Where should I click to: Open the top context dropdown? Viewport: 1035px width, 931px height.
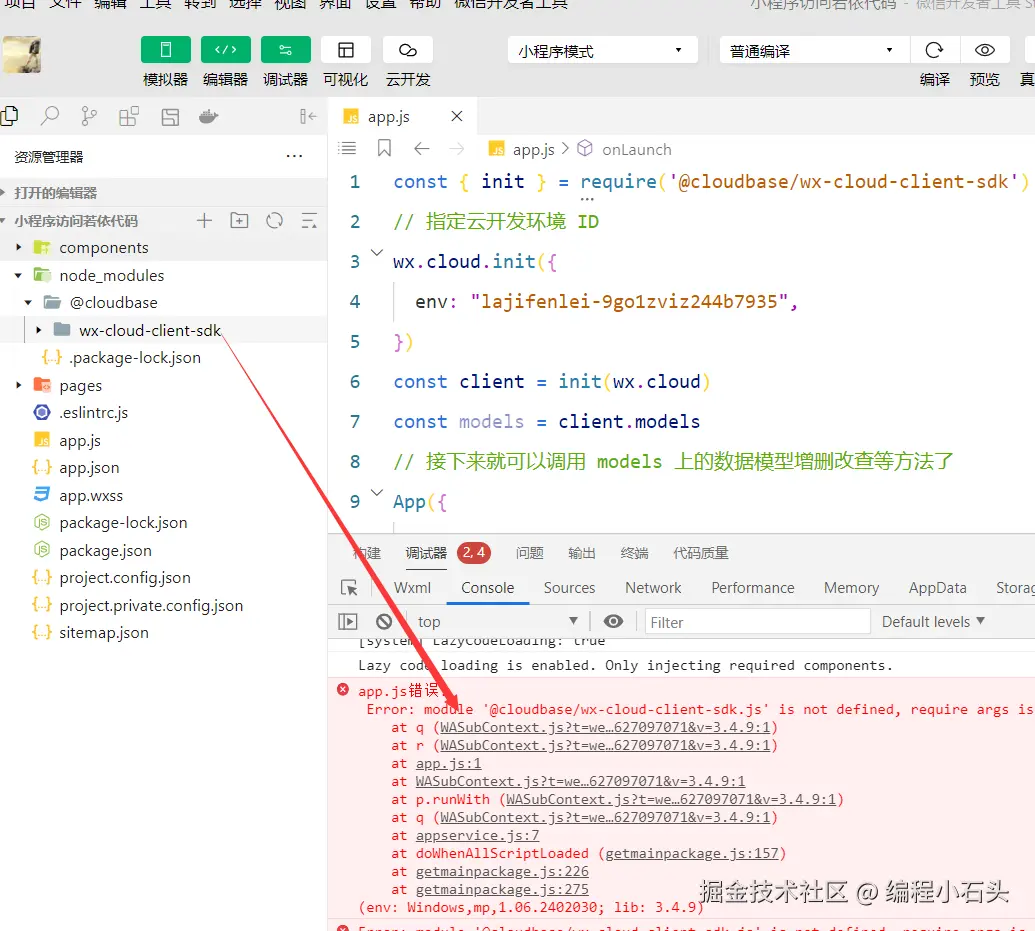click(498, 621)
